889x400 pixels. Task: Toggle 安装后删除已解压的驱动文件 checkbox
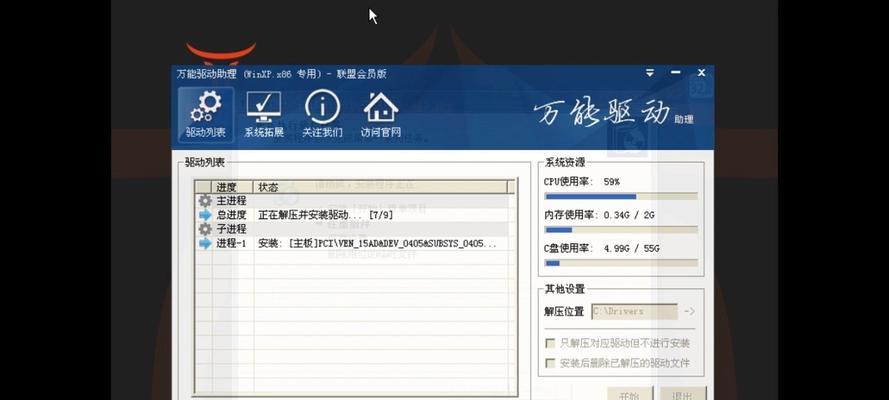click(549, 363)
